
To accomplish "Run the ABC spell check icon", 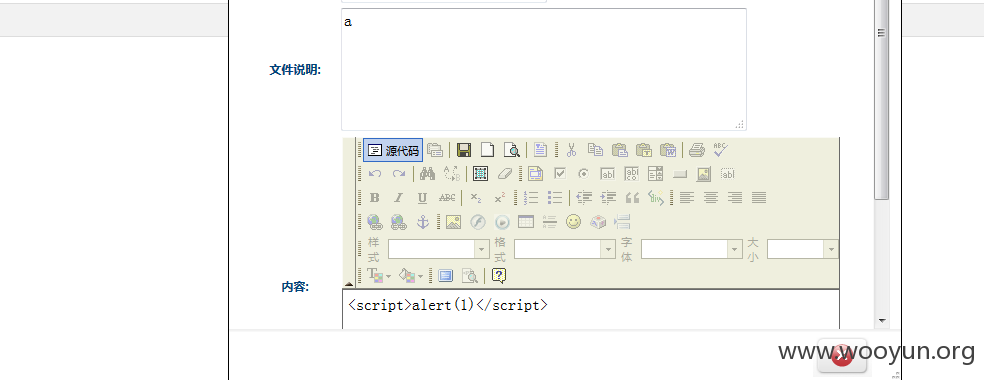I will 720,150.
